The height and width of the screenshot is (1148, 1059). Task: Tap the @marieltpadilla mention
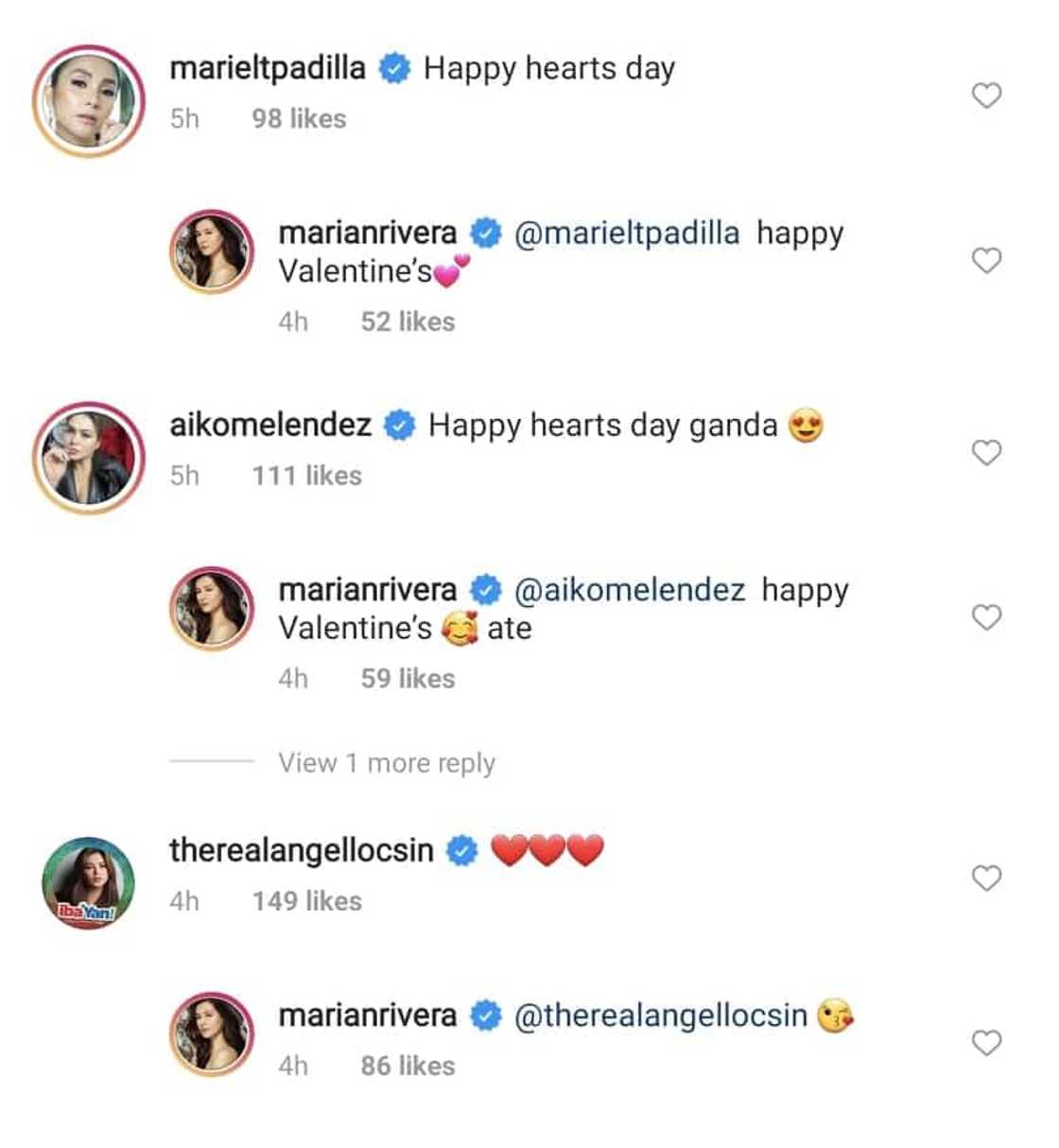coord(627,233)
